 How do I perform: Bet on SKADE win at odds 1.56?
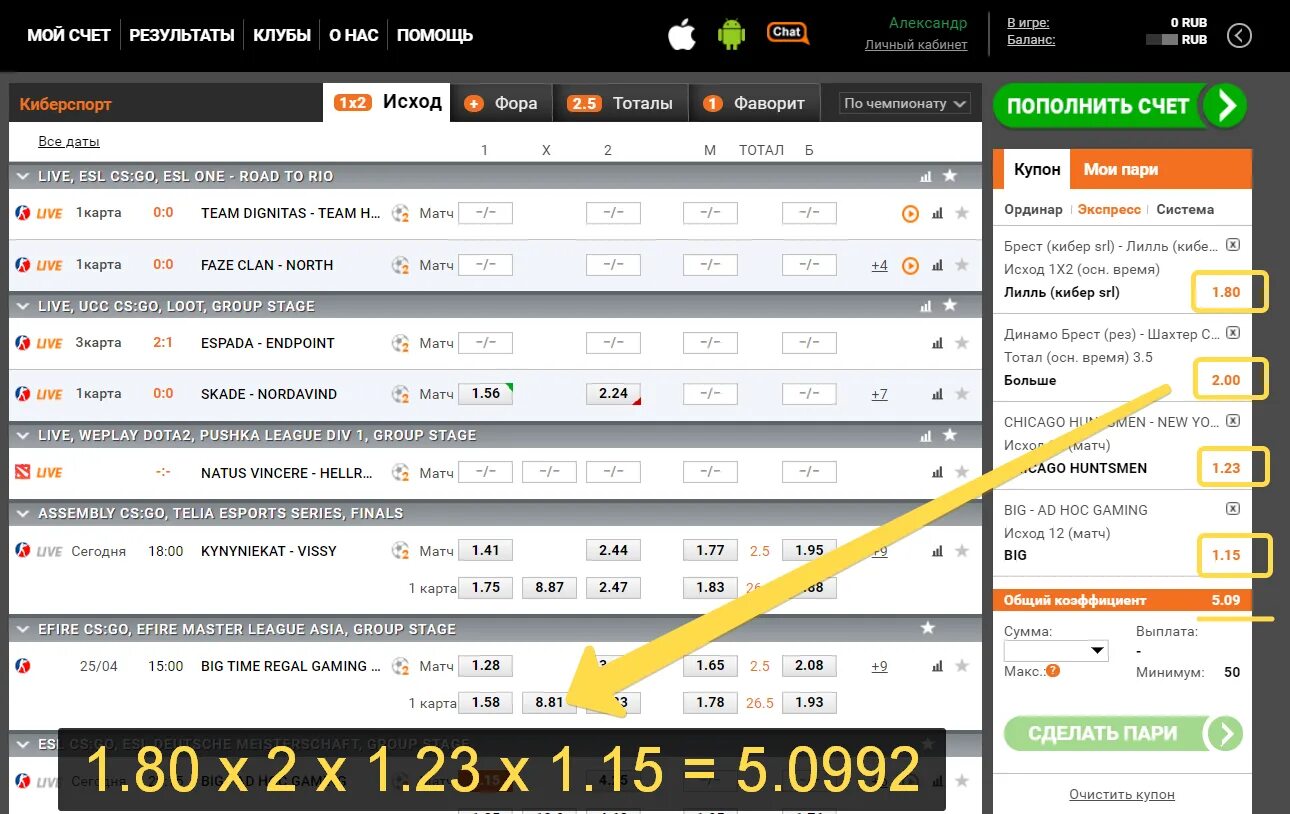pyautogui.click(x=485, y=394)
